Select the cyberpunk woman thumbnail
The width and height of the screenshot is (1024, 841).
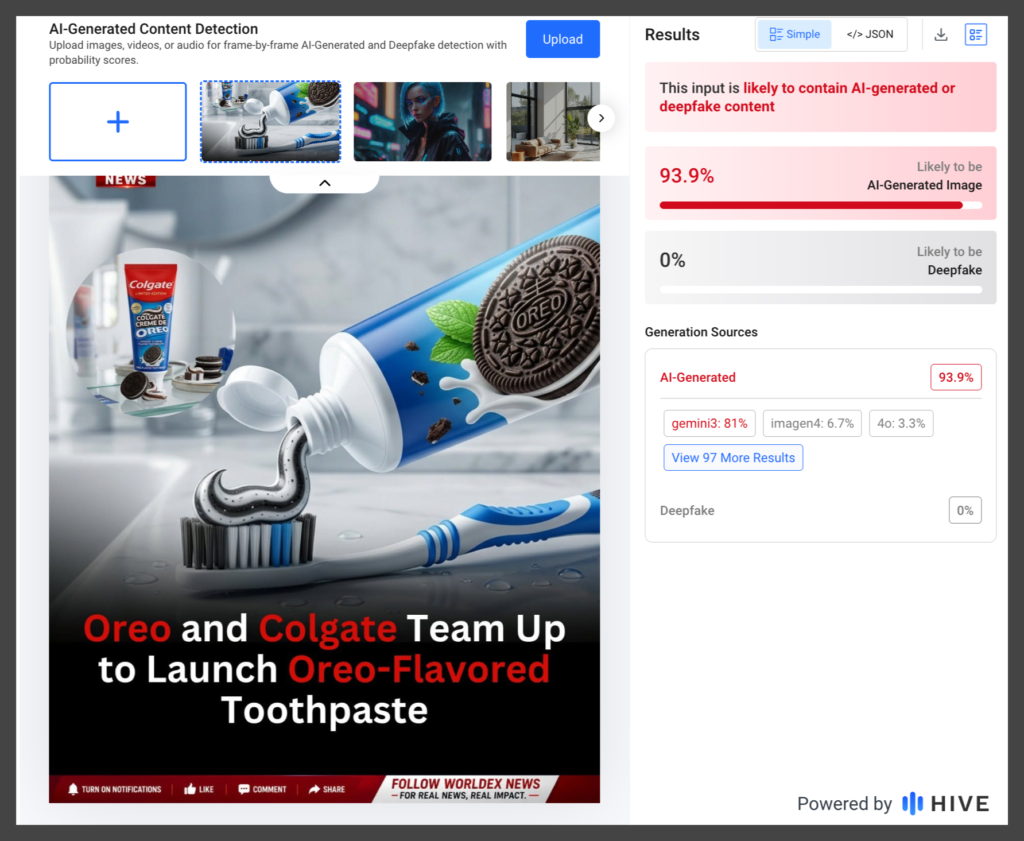point(423,121)
